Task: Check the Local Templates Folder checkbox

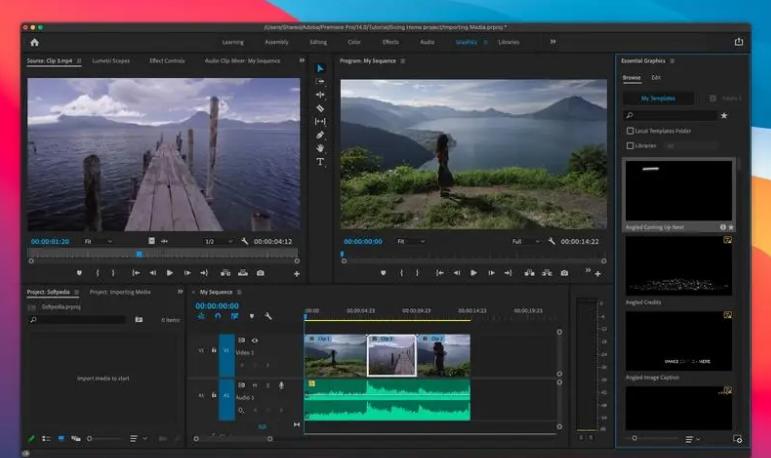Action: coord(629,131)
